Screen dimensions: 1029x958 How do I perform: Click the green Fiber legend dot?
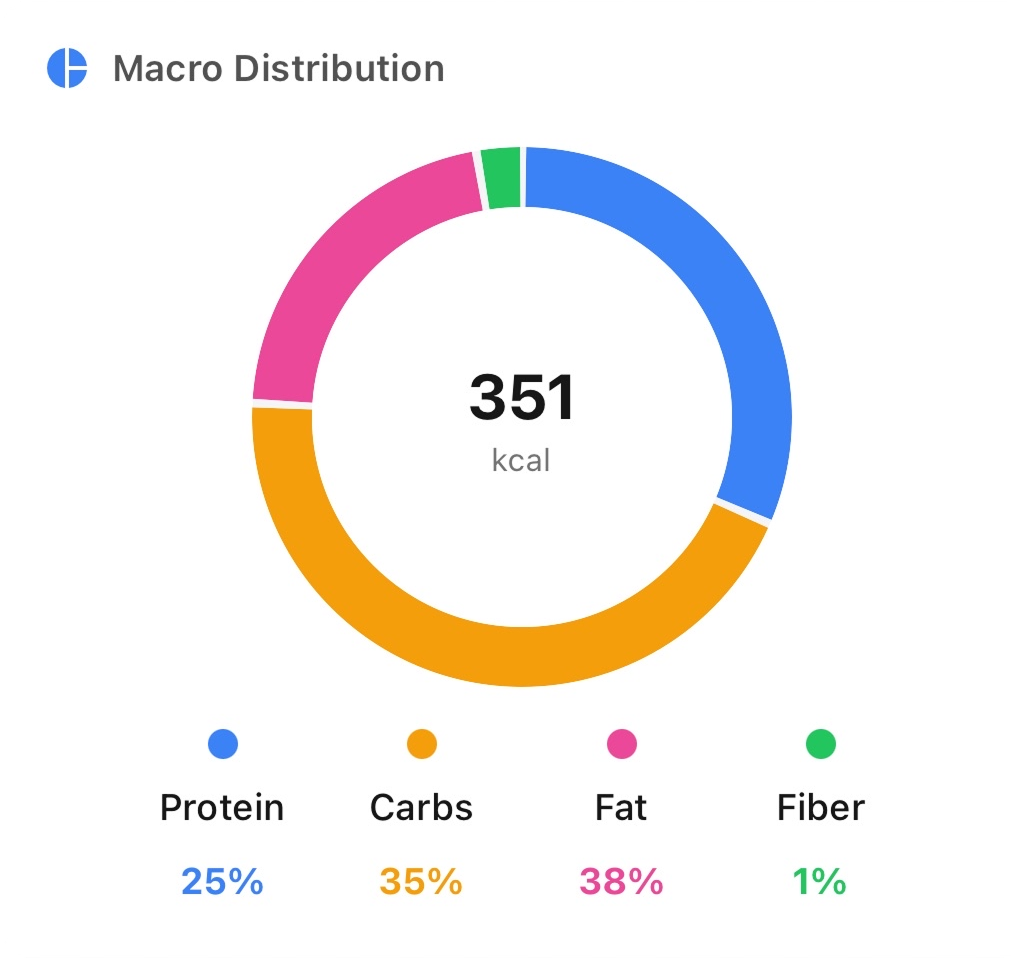tap(820, 744)
